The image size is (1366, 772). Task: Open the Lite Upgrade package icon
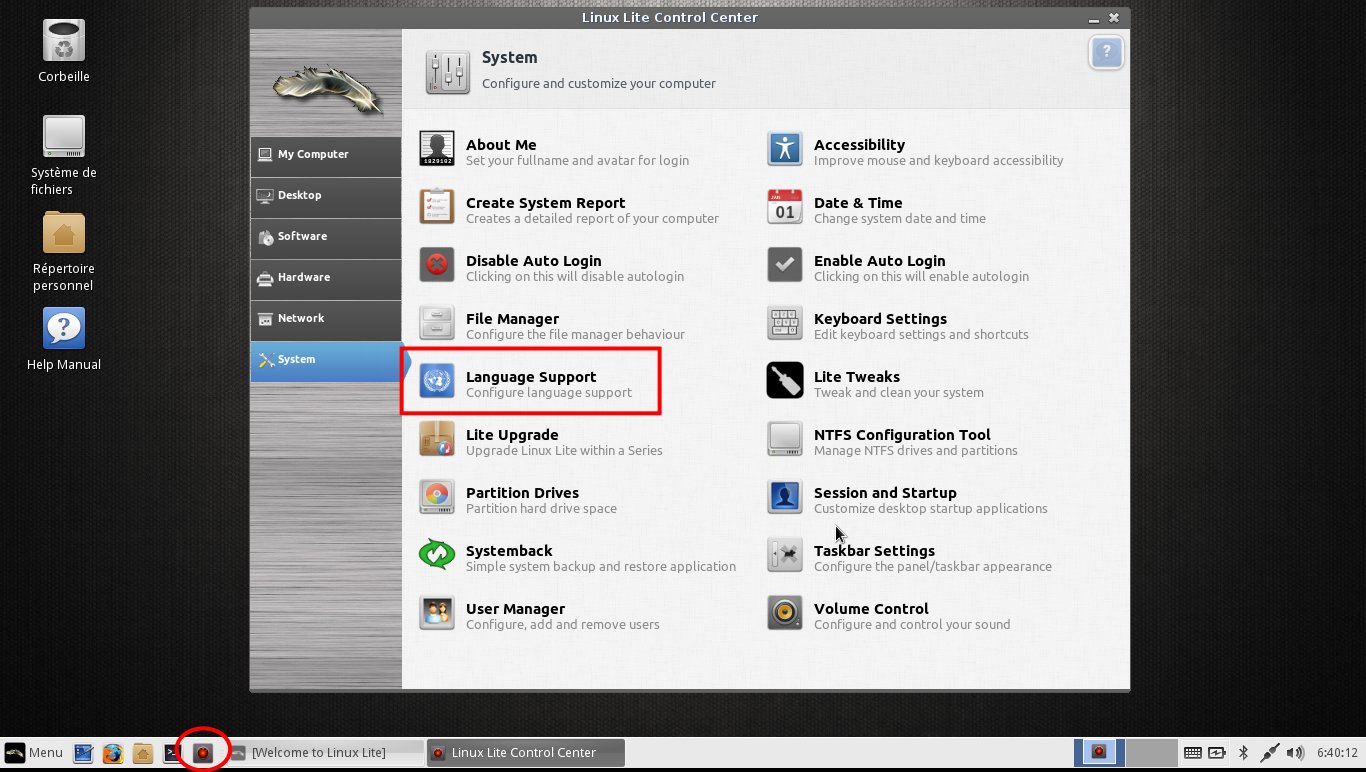pyautogui.click(x=437, y=439)
